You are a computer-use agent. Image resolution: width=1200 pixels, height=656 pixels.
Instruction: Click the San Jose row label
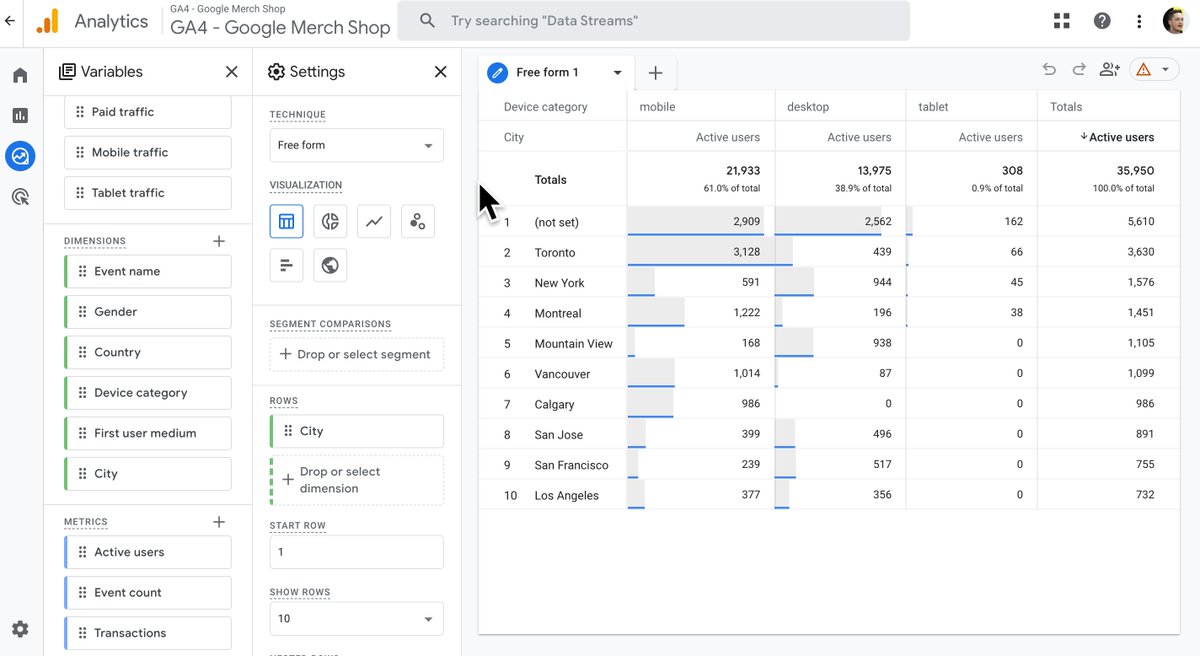point(559,435)
